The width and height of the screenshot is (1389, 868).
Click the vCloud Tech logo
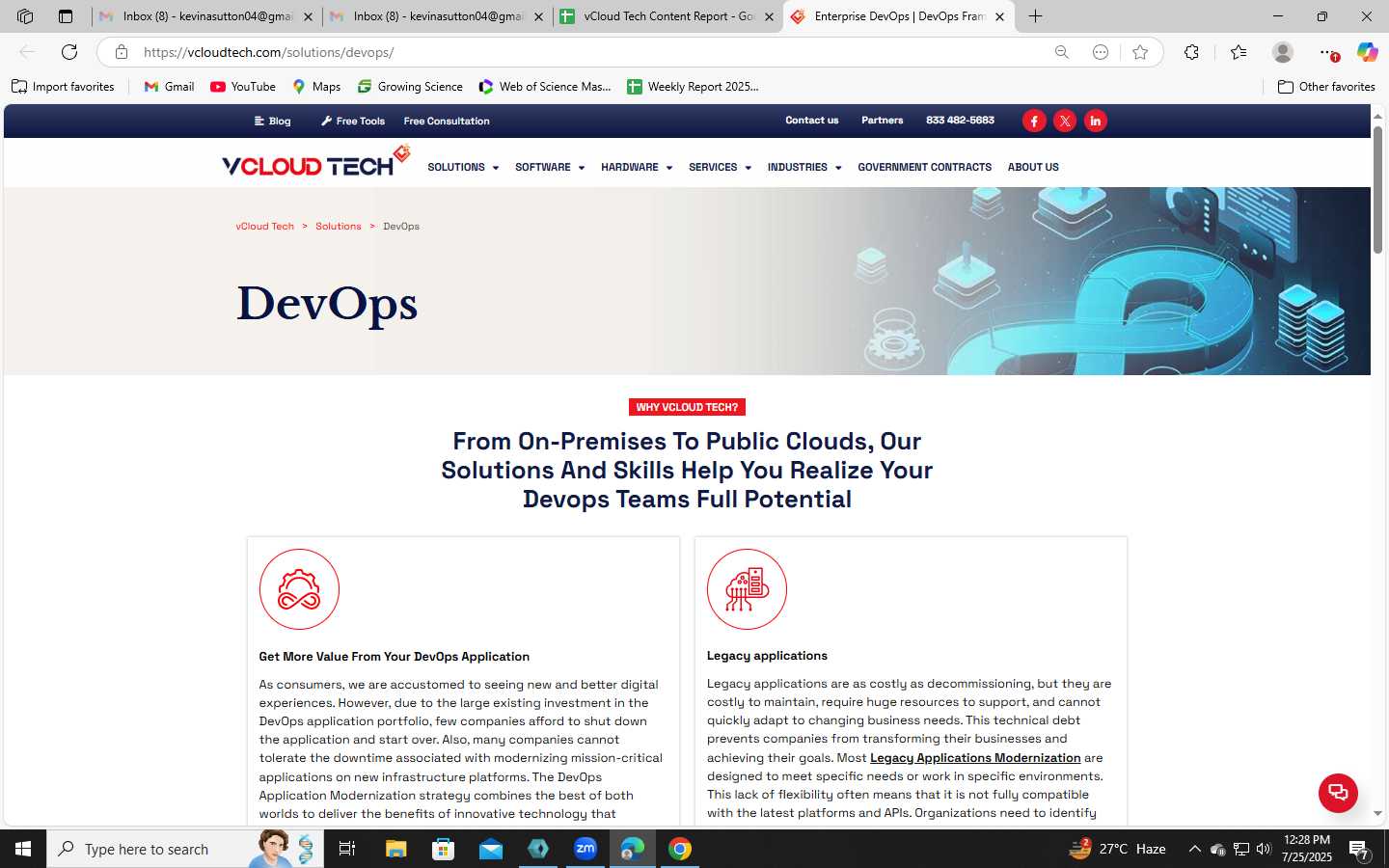point(316,162)
